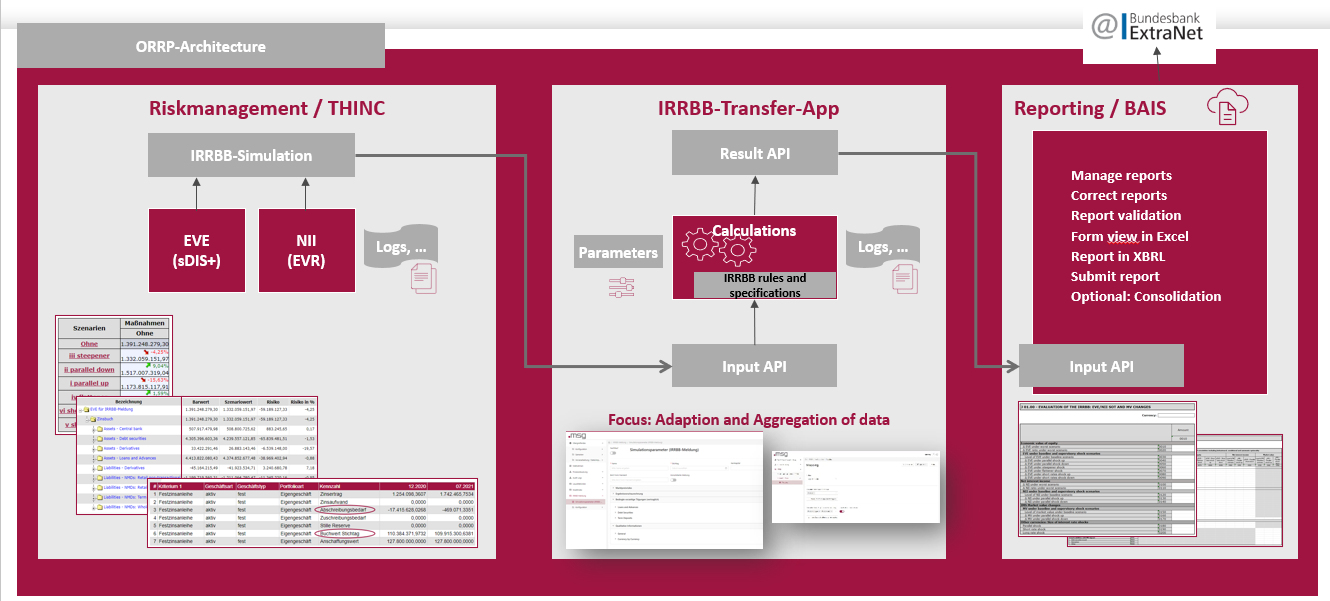Click the ORRP-Architecture title tab
Image resolution: width=1330 pixels, height=601 pixels.
[201, 46]
